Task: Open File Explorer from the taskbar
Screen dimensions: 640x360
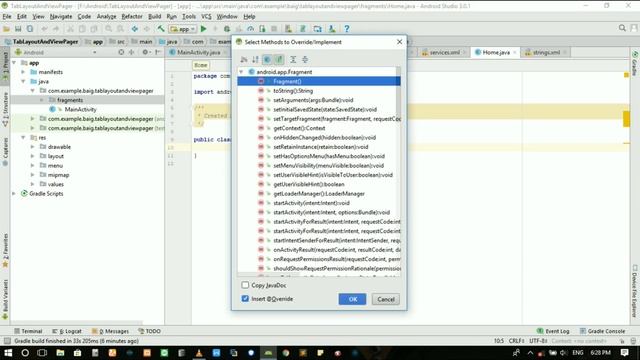Action: (60, 353)
